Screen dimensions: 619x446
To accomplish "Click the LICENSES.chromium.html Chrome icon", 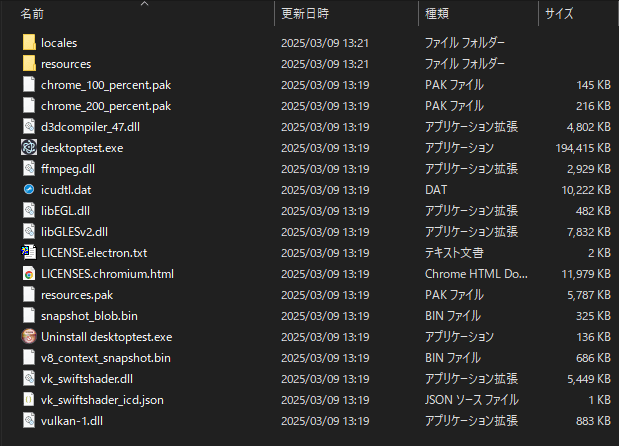I will tap(29, 273).
